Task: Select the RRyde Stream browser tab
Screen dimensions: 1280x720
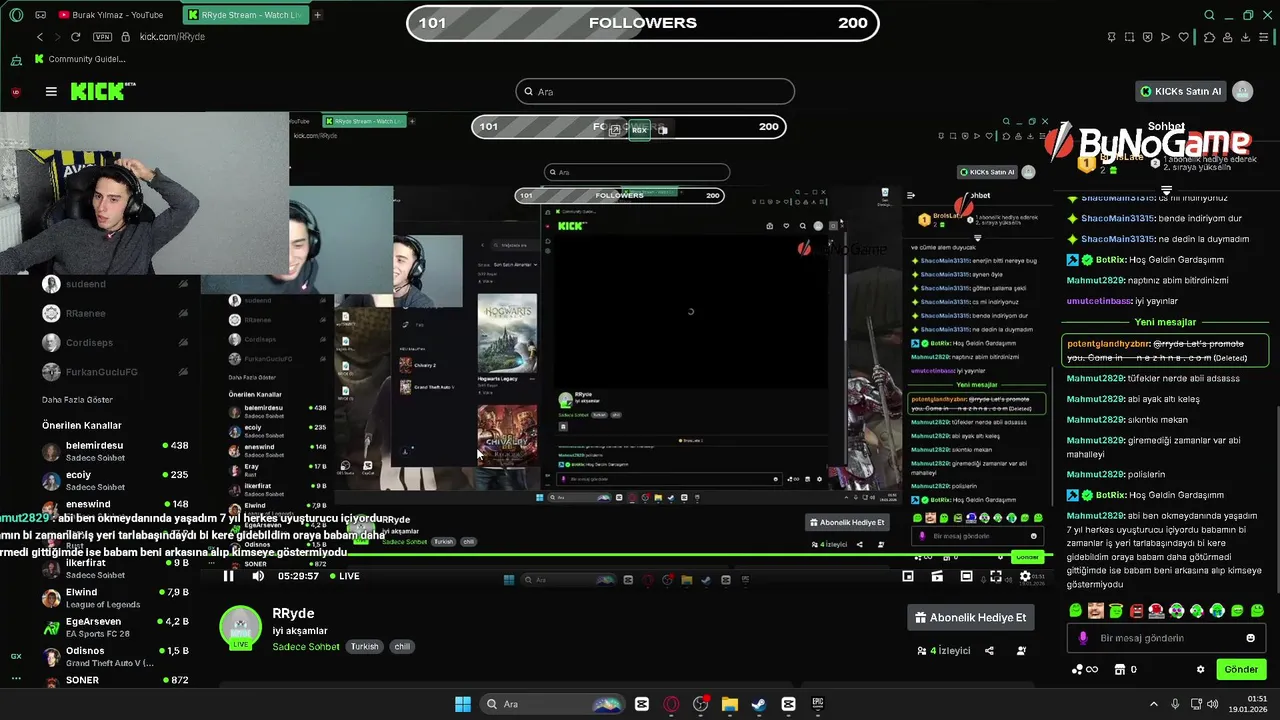Action: (x=246, y=15)
